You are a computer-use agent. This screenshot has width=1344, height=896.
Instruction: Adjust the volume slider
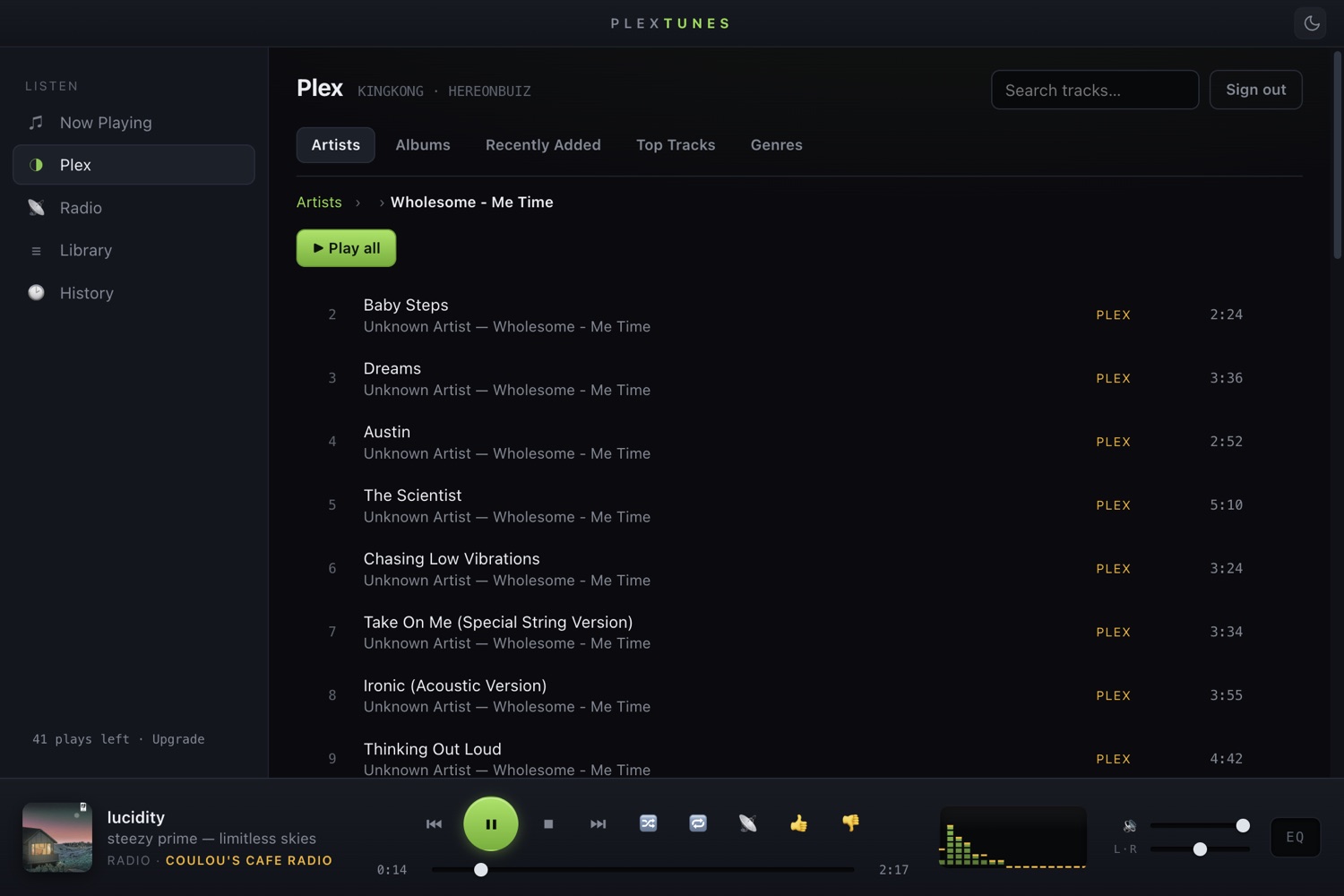[1200, 825]
